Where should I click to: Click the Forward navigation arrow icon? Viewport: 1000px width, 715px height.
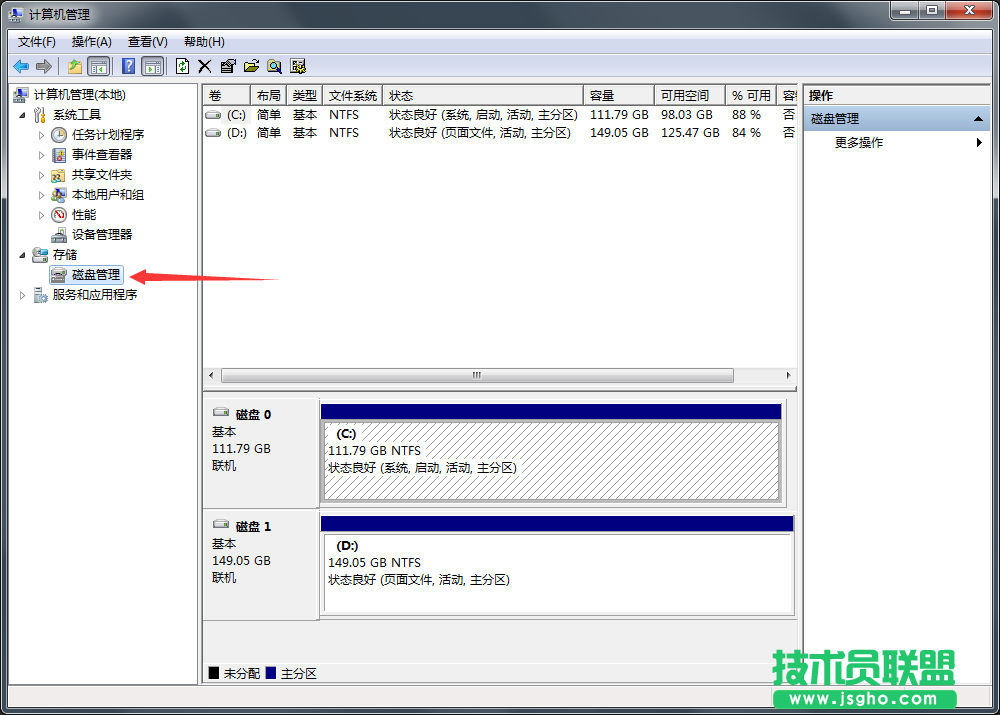(x=44, y=66)
